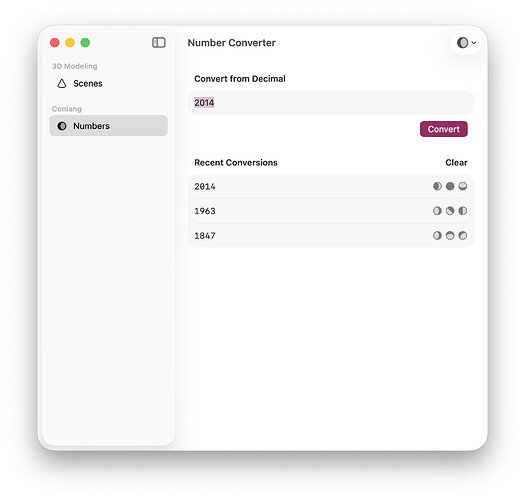Click the half-circle icon beside Numbers
524x500 pixels.
click(62, 126)
